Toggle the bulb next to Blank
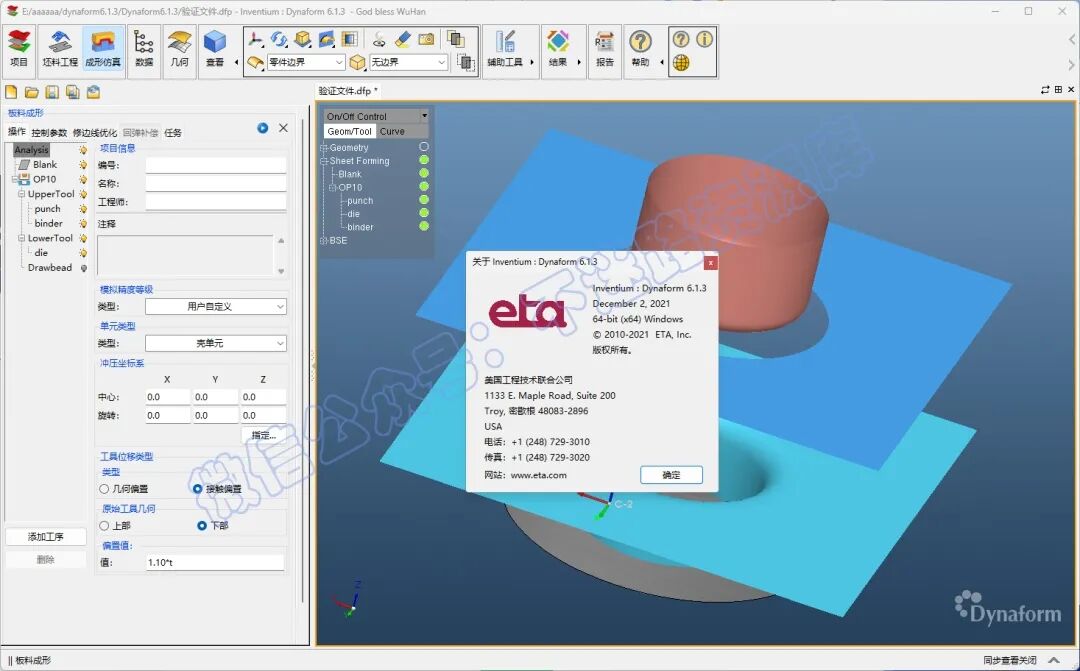 click(x=83, y=165)
